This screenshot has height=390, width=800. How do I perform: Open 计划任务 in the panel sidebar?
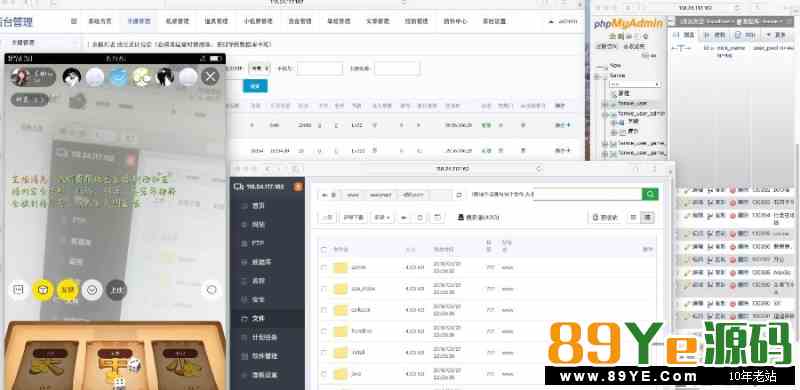click(264, 337)
